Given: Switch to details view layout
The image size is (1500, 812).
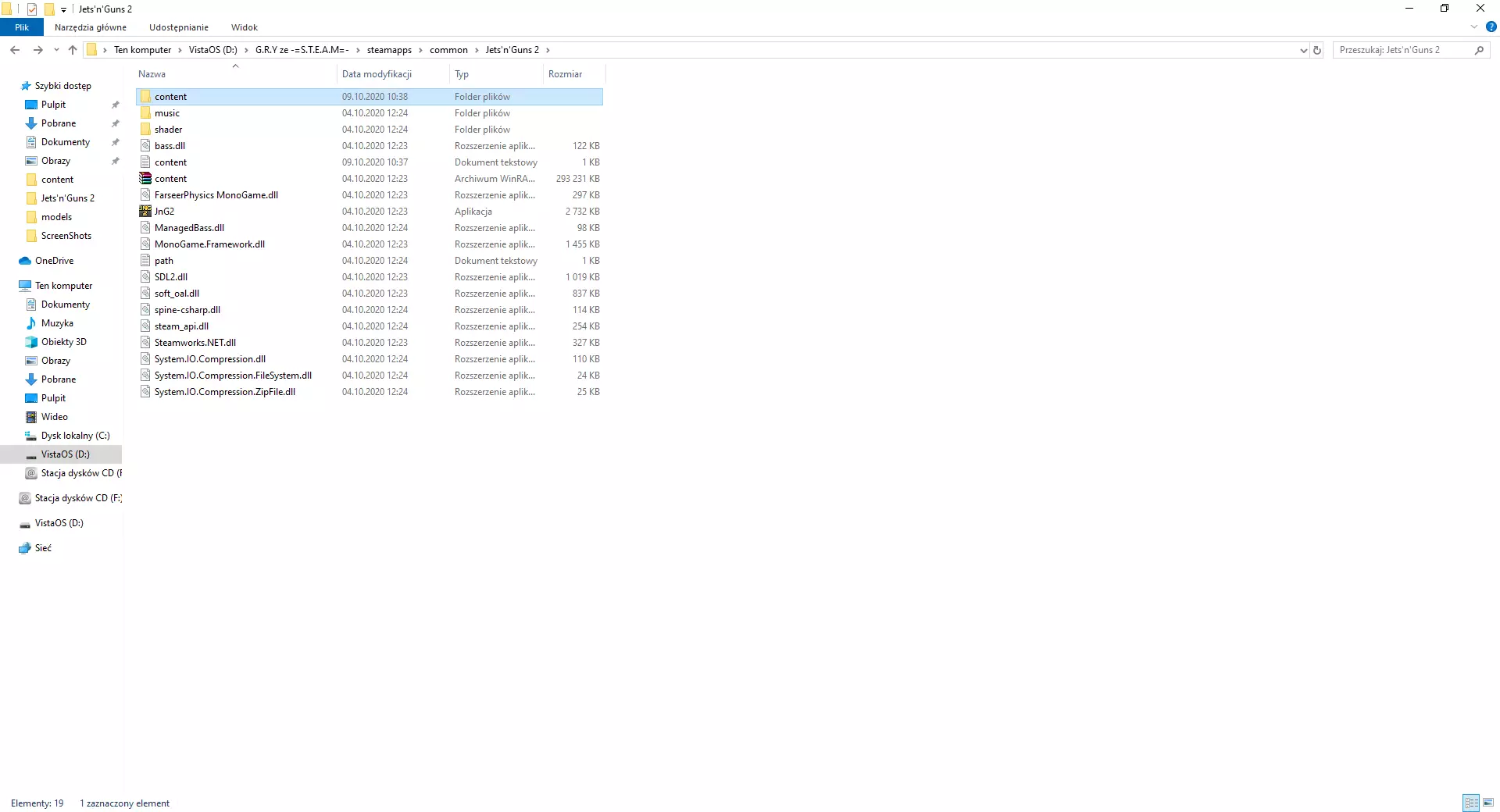Looking at the screenshot, I should click(x=1472, y=803).
